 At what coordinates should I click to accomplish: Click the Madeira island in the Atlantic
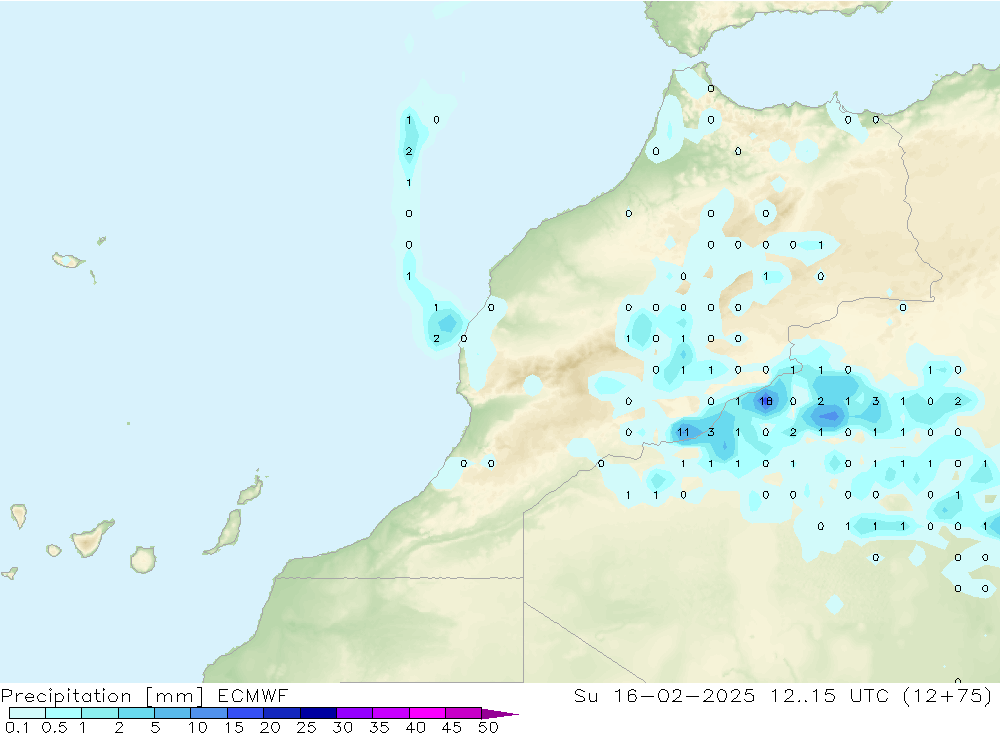[68, 260]
